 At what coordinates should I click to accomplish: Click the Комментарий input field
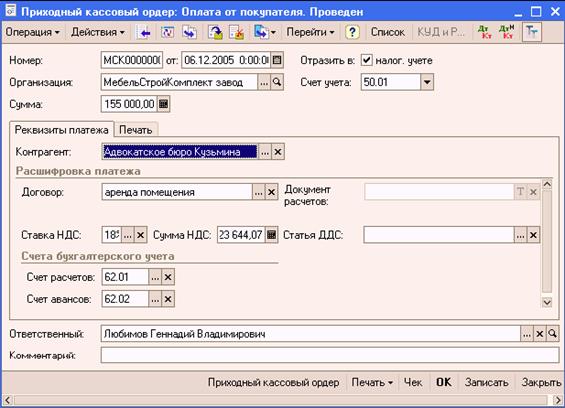[330, 355]
